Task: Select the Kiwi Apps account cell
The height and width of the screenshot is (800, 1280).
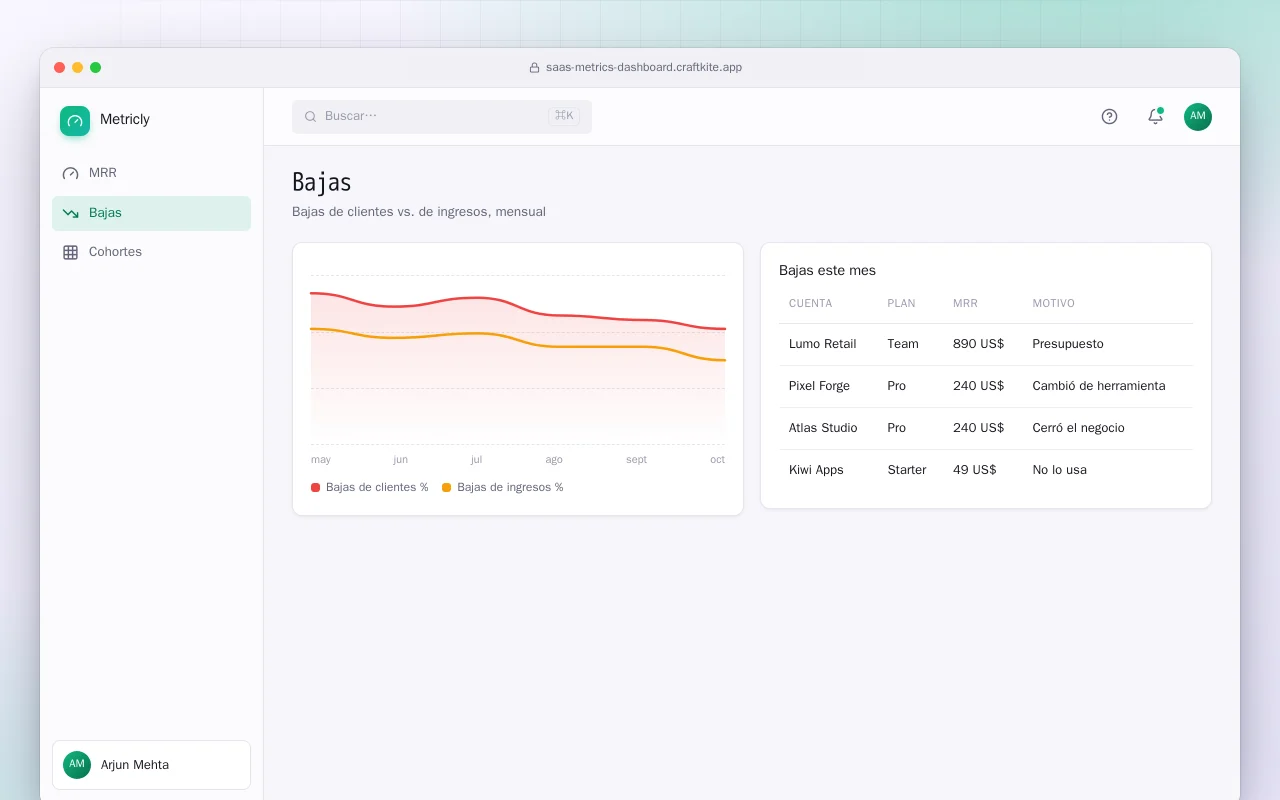Action: pos(816,470)
